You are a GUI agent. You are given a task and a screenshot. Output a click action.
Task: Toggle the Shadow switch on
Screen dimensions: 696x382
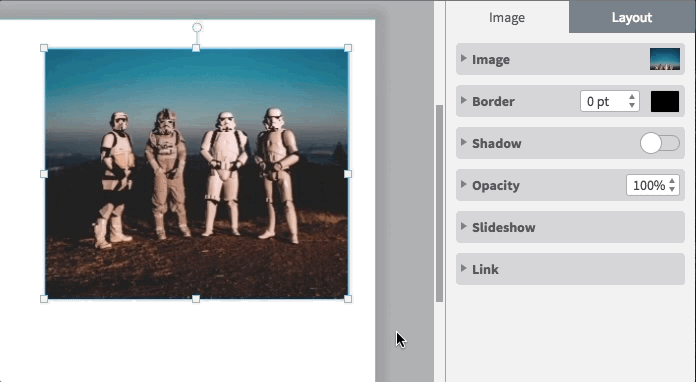pos(660,143)
